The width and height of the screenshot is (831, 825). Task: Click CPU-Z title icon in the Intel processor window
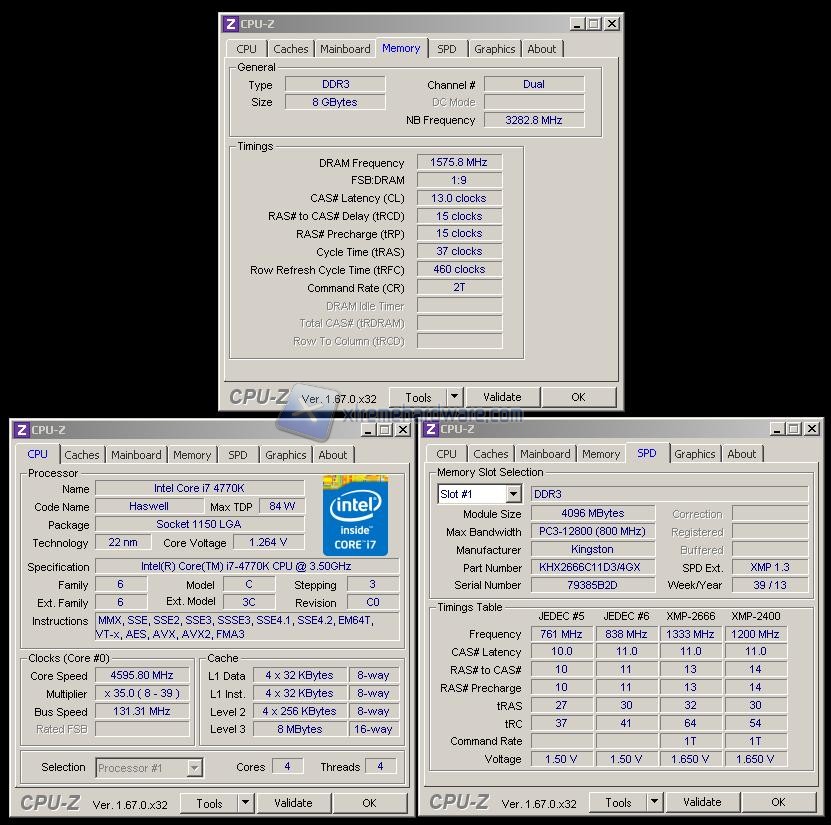coord(21,430)
